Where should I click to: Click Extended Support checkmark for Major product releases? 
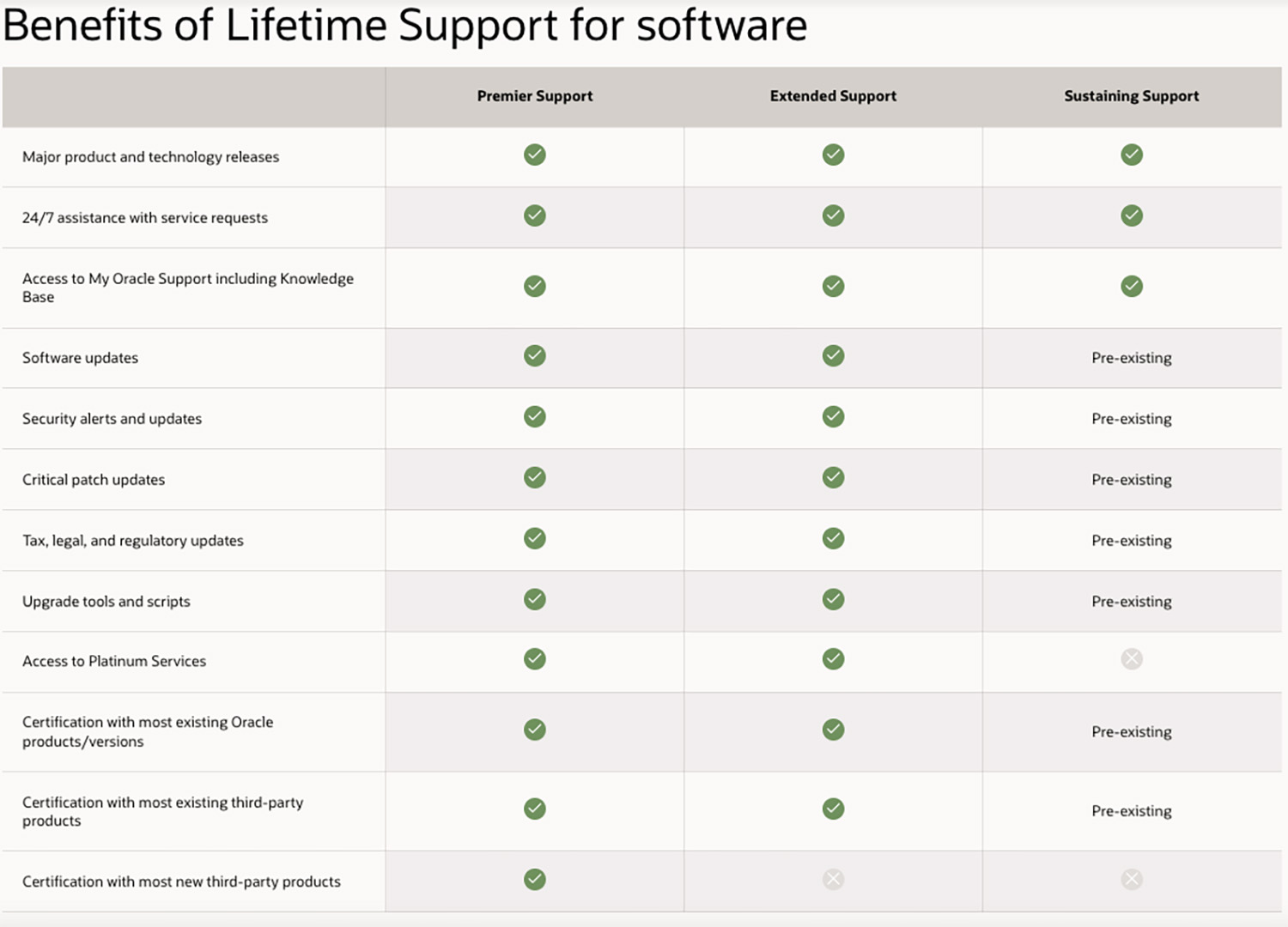pos(833,154)
